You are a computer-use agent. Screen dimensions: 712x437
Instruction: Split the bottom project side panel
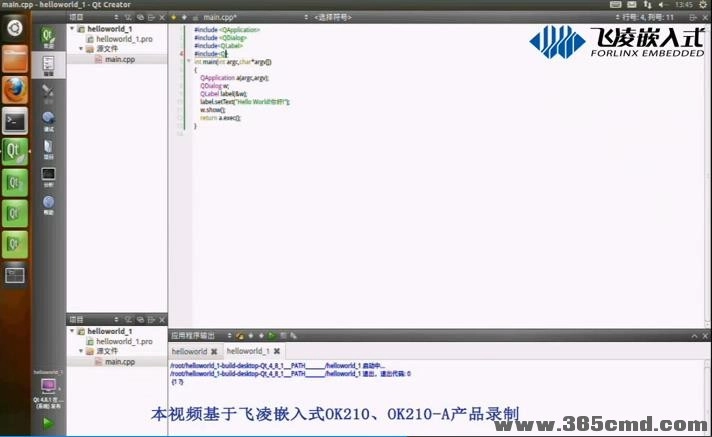click(x=151, y=320)
